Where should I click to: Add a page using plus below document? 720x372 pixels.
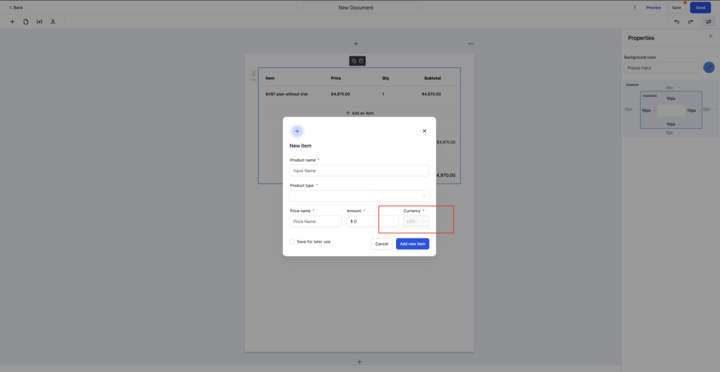pyautogui.click(x=360, y=362)
